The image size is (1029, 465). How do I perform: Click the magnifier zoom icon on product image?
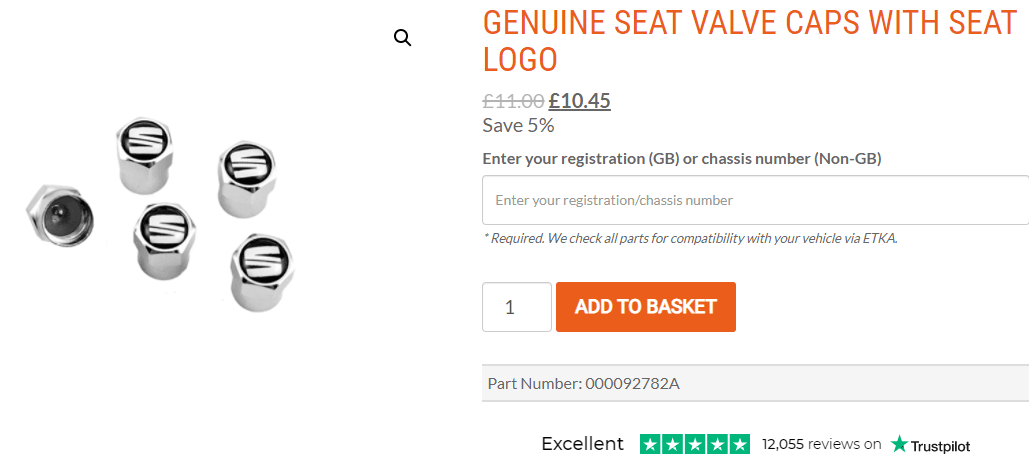402,38
